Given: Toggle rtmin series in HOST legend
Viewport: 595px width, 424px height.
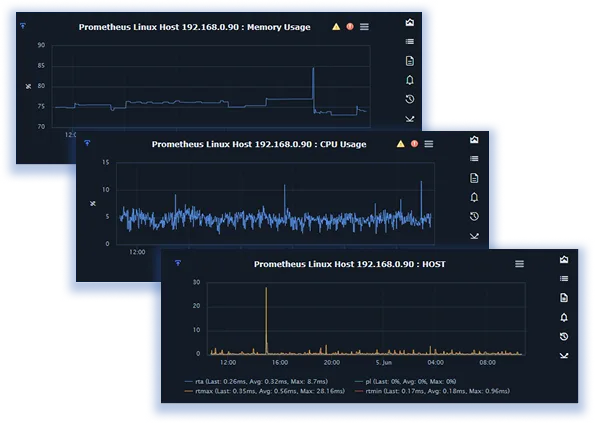Looking at the screenshot, I should pyautogui.click(x=432, y=391).
